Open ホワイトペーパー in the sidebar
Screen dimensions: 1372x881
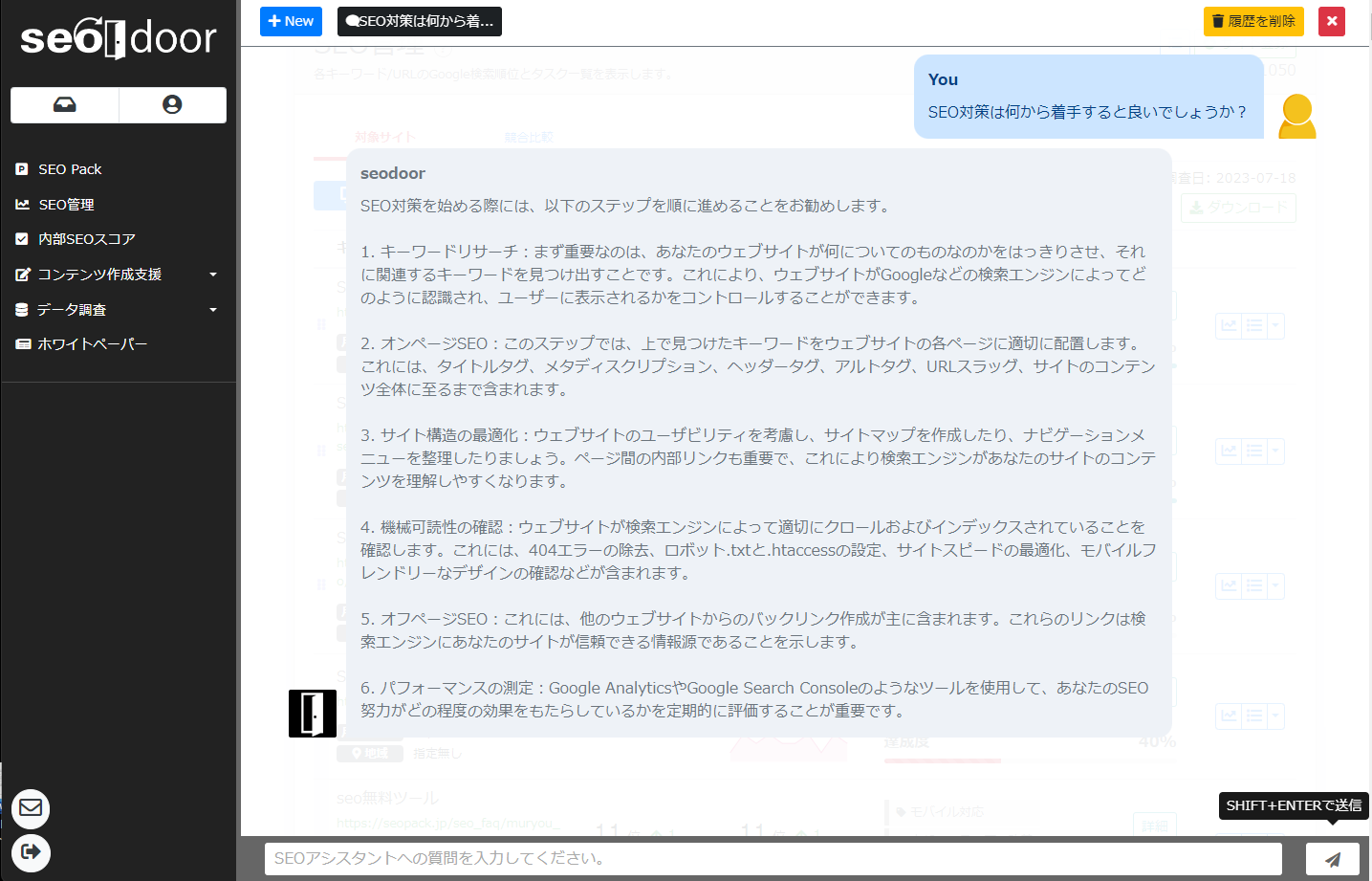click(92, 344)
